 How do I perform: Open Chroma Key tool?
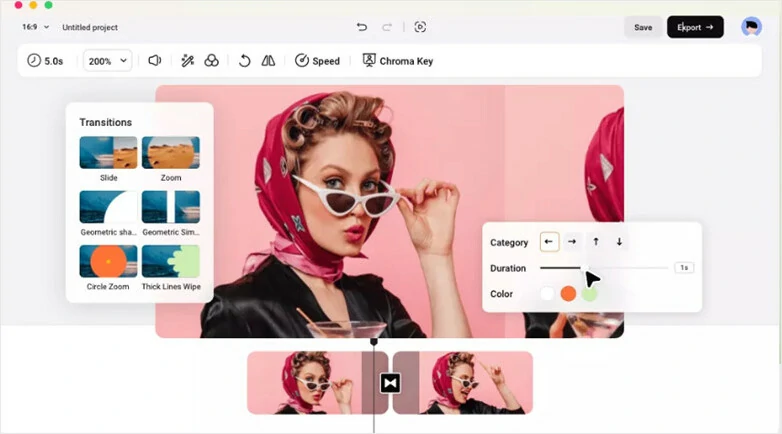coord(397,61)
